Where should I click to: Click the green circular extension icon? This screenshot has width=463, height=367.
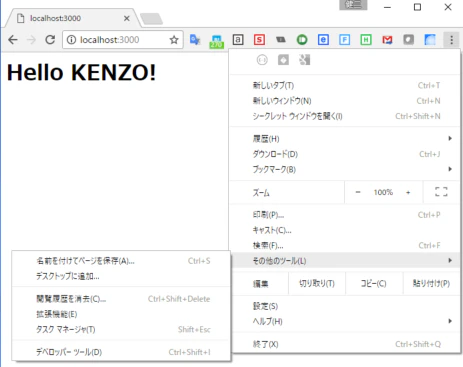[302, 40]
